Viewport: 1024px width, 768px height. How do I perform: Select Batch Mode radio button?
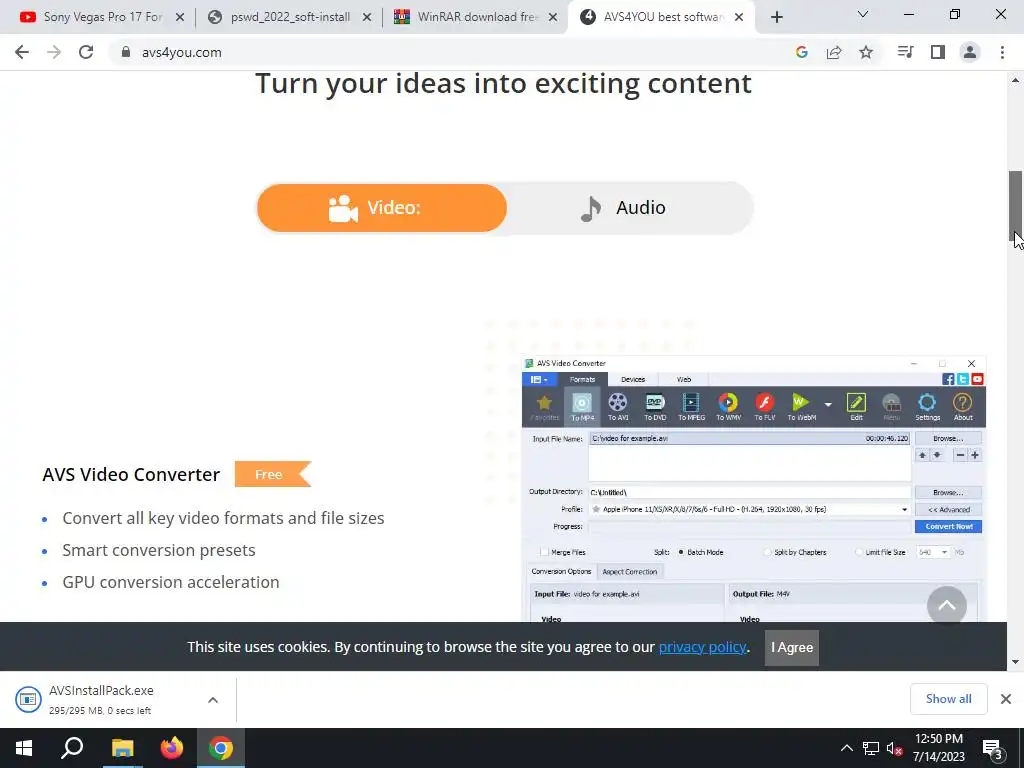coord(681,552)
